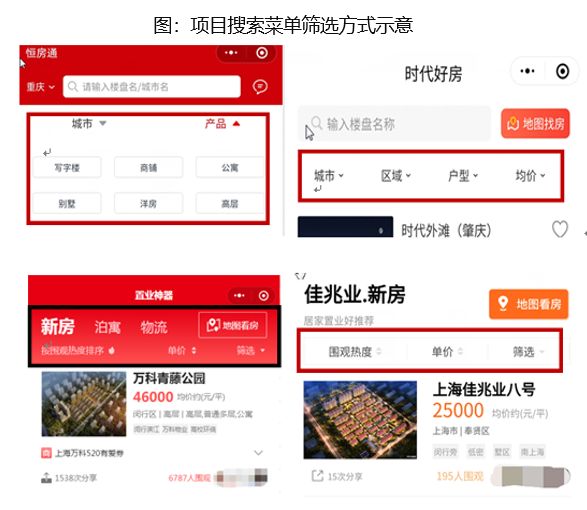Open chat message icon beside 恒房通 search

(x=260, y=87)
